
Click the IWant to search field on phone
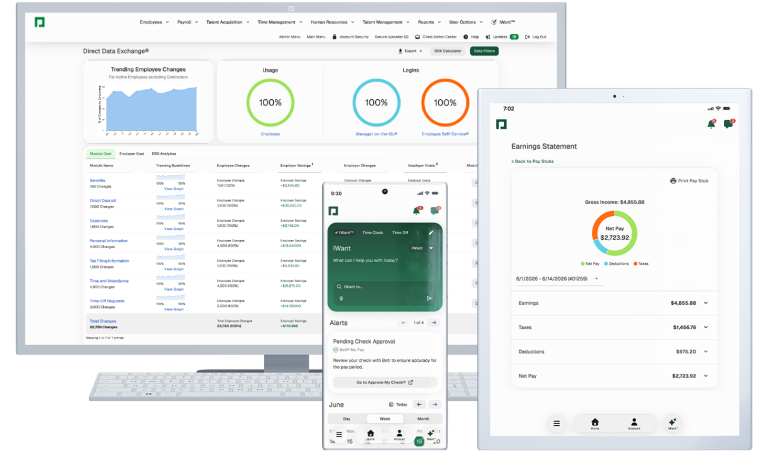pyautogui.click(x=385, y=287)
